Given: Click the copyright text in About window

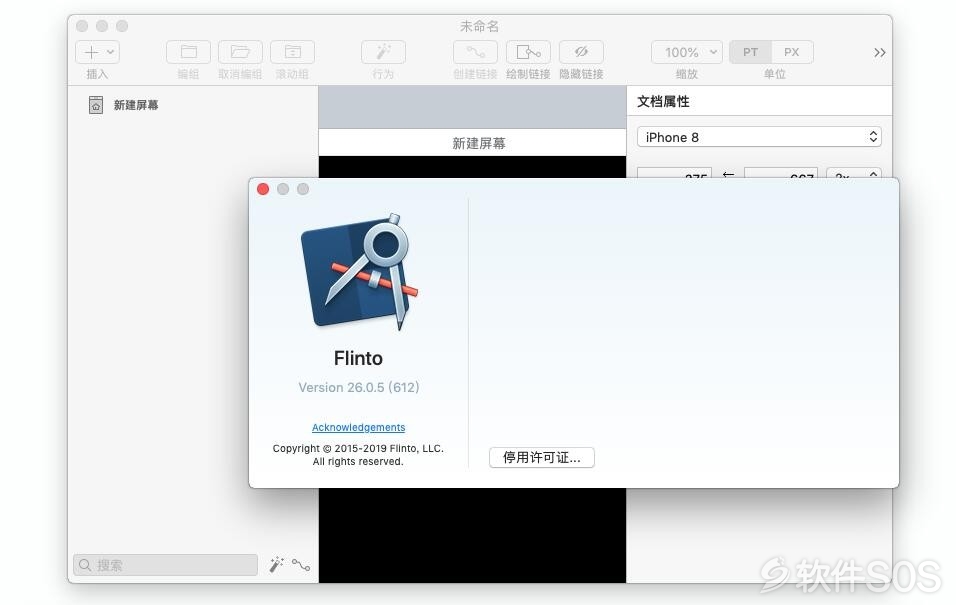Looking at the screenshot, I should tap(358, 455).
